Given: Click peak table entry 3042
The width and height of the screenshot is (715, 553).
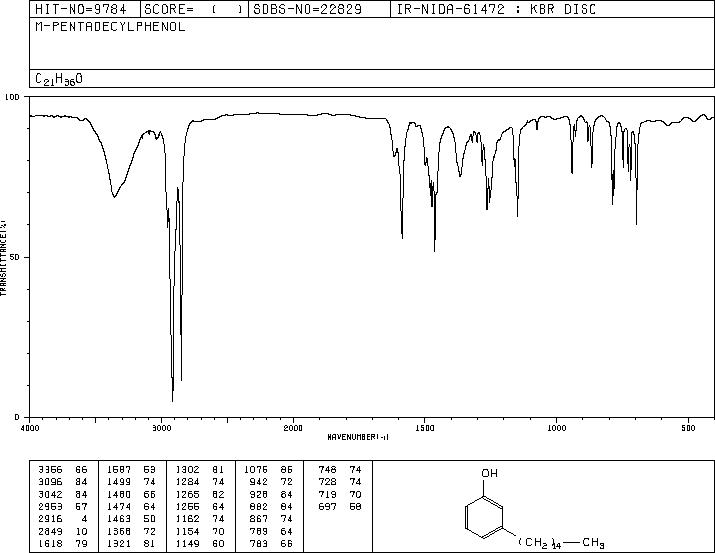Looking at the screenshot, I should point(51,494).
